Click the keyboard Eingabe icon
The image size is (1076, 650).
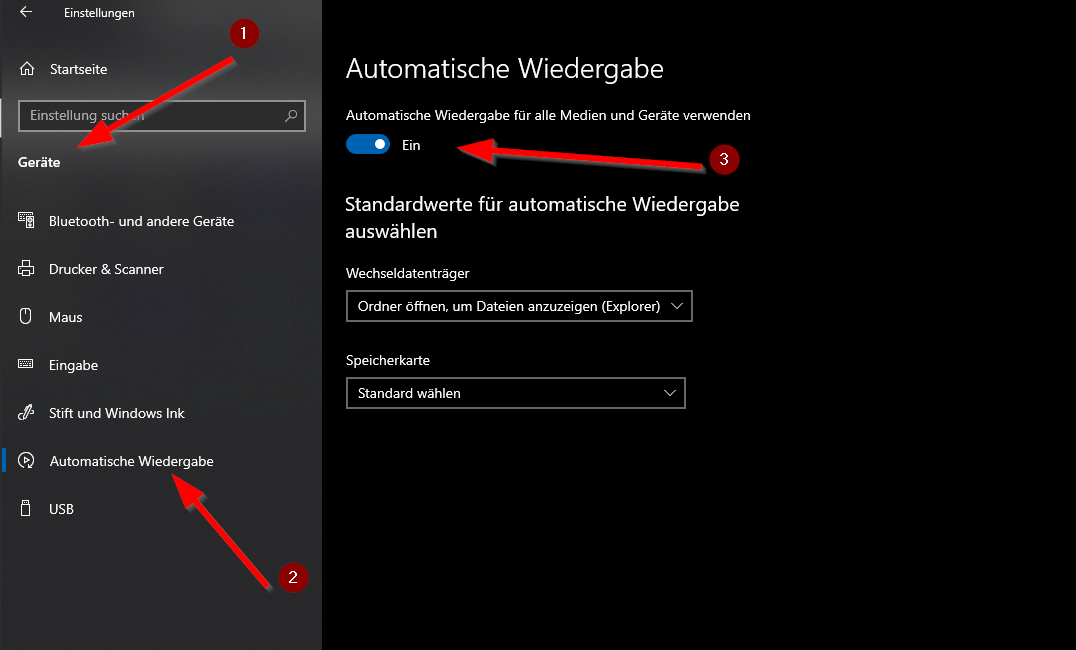point(27,365)
